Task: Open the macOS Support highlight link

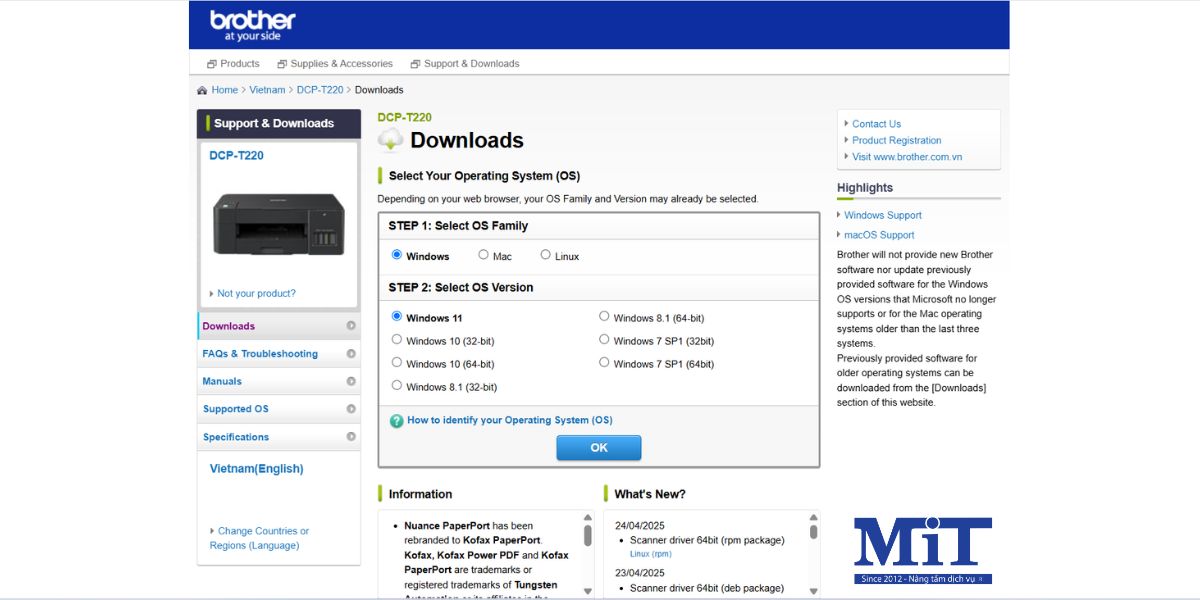Action: 879,235
